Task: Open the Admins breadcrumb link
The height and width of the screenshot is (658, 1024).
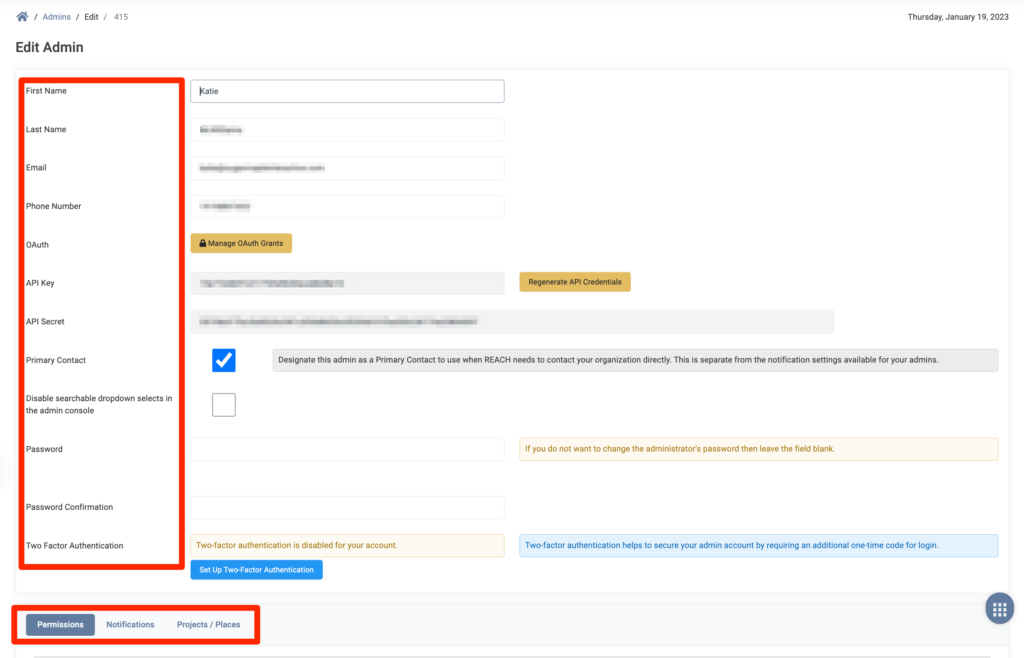Action: (56, 17)
